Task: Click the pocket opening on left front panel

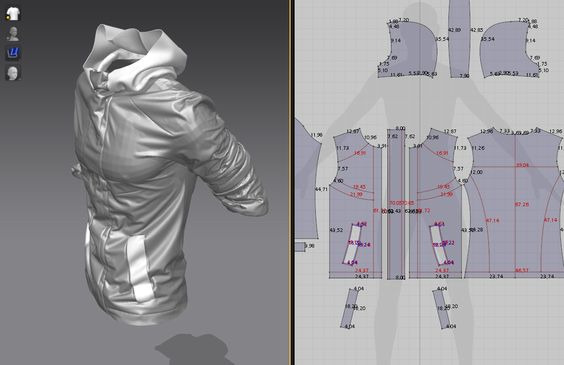Action: click(x=352, y=245)
